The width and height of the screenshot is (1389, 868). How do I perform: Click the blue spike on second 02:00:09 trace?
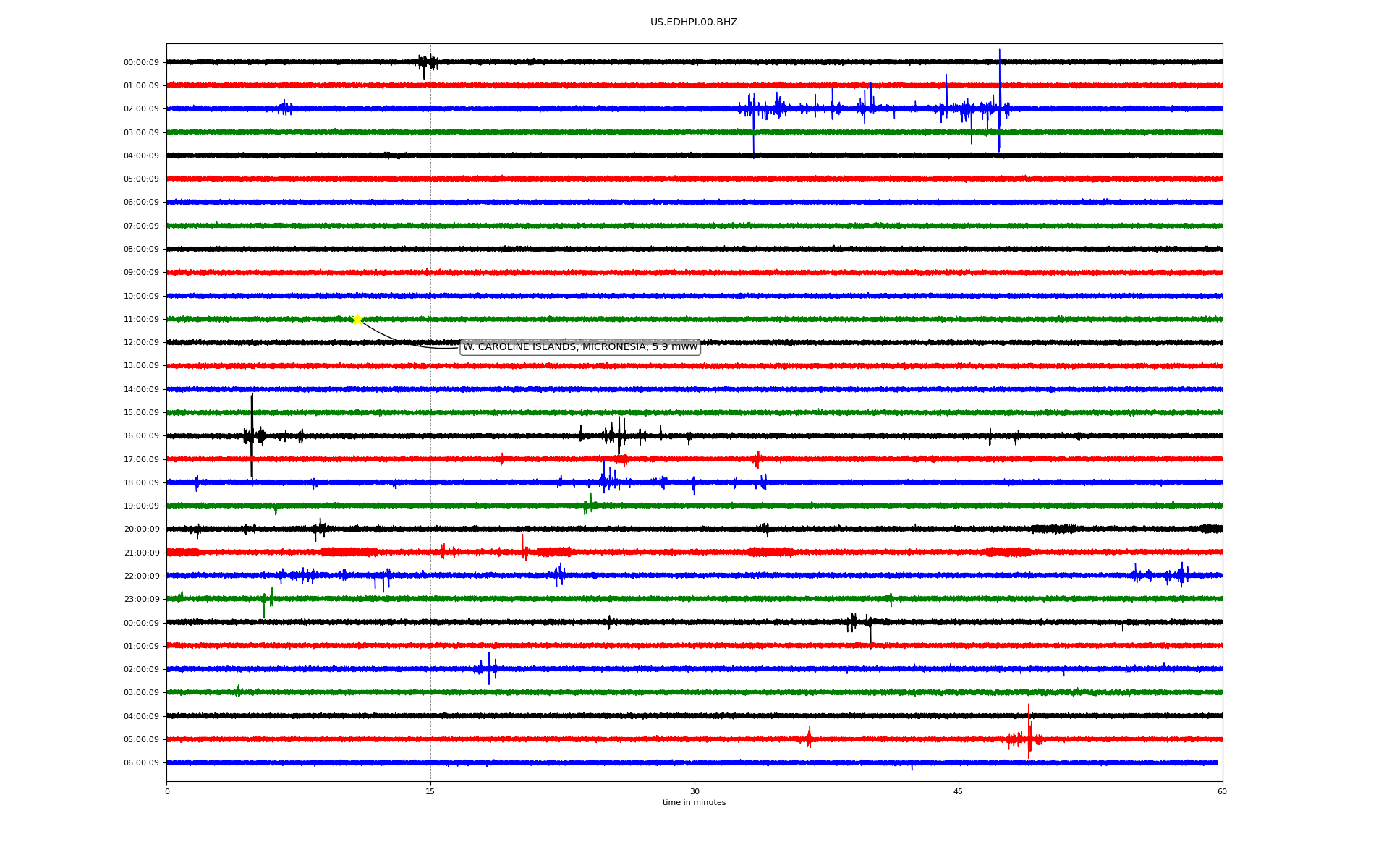(x=489, y=668)
